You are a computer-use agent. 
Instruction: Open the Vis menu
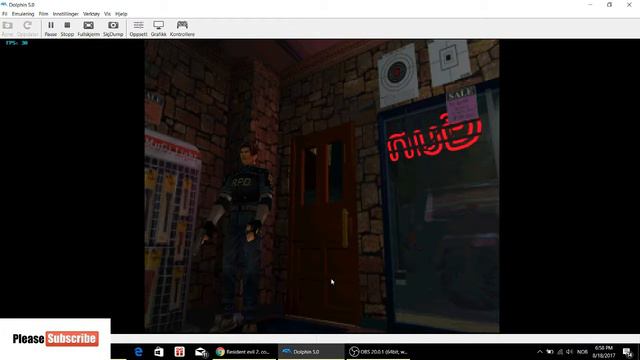[107, 14]
